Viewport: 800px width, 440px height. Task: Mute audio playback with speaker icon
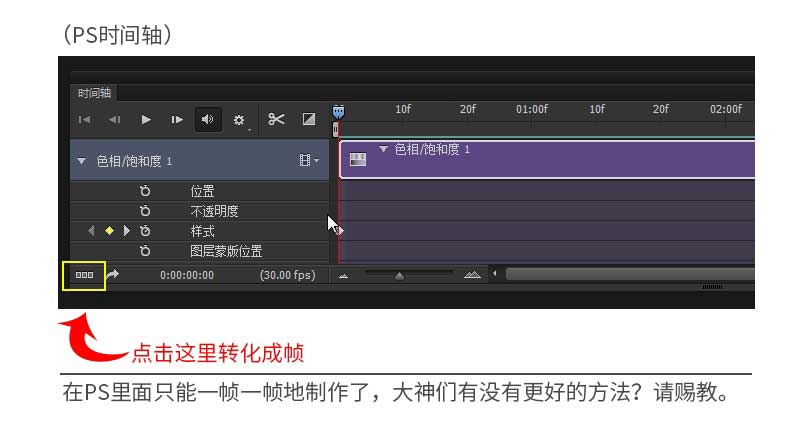[208, 119]
